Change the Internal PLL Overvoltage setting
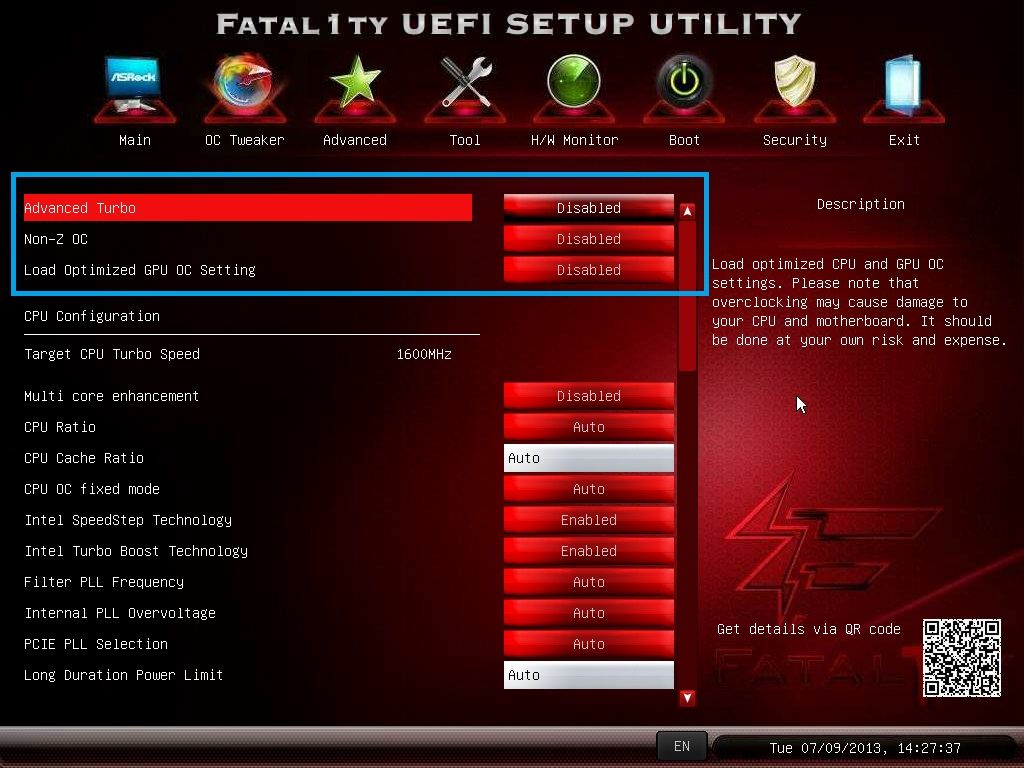 coord(588,613)
